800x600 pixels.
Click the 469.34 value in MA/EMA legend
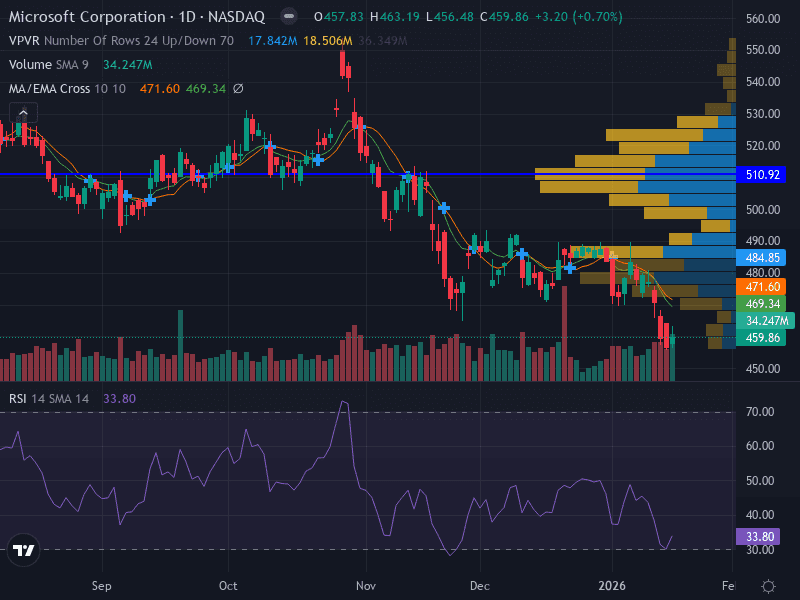coord(206,89)
